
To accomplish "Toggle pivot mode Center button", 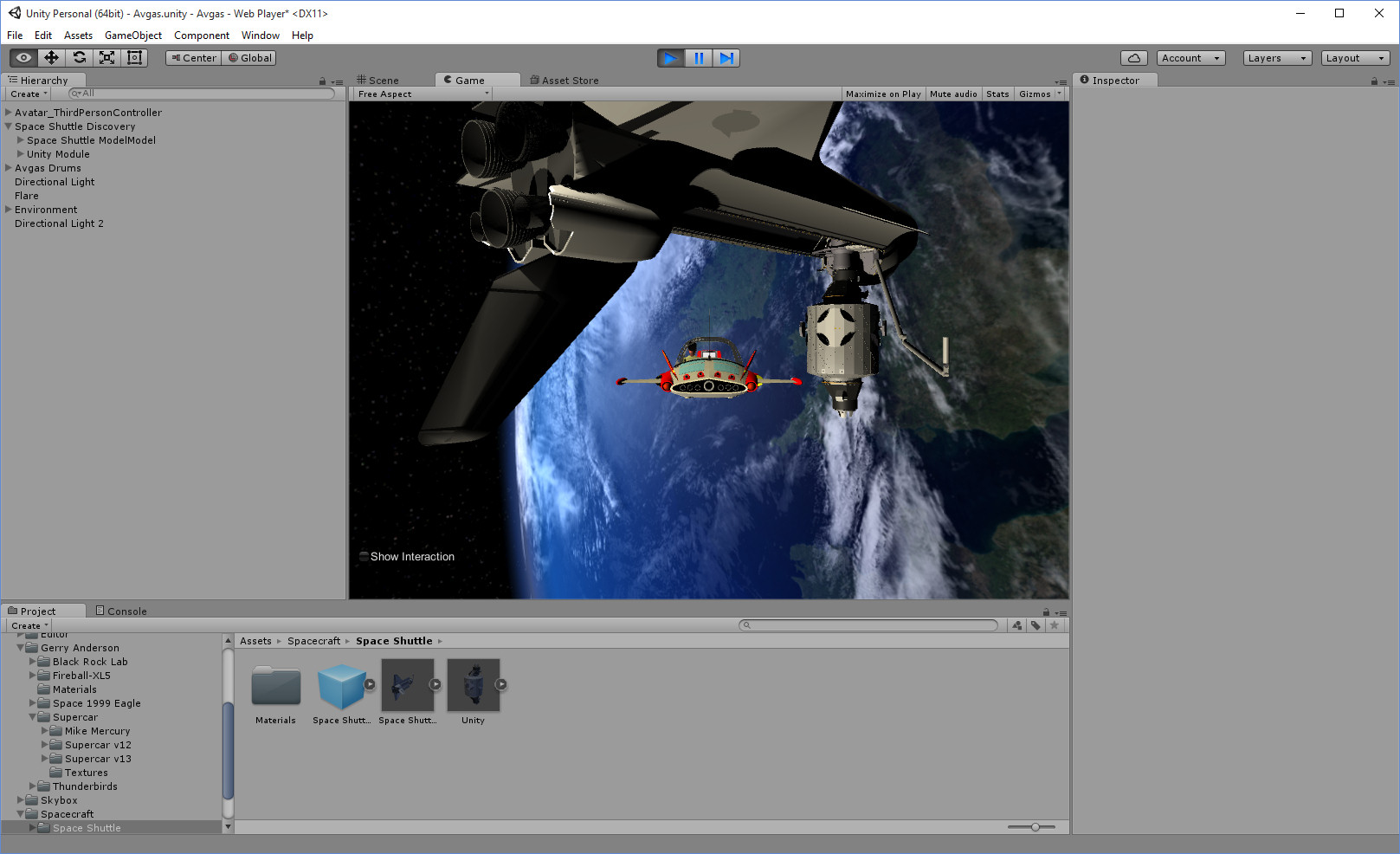I will coord(193,58).
